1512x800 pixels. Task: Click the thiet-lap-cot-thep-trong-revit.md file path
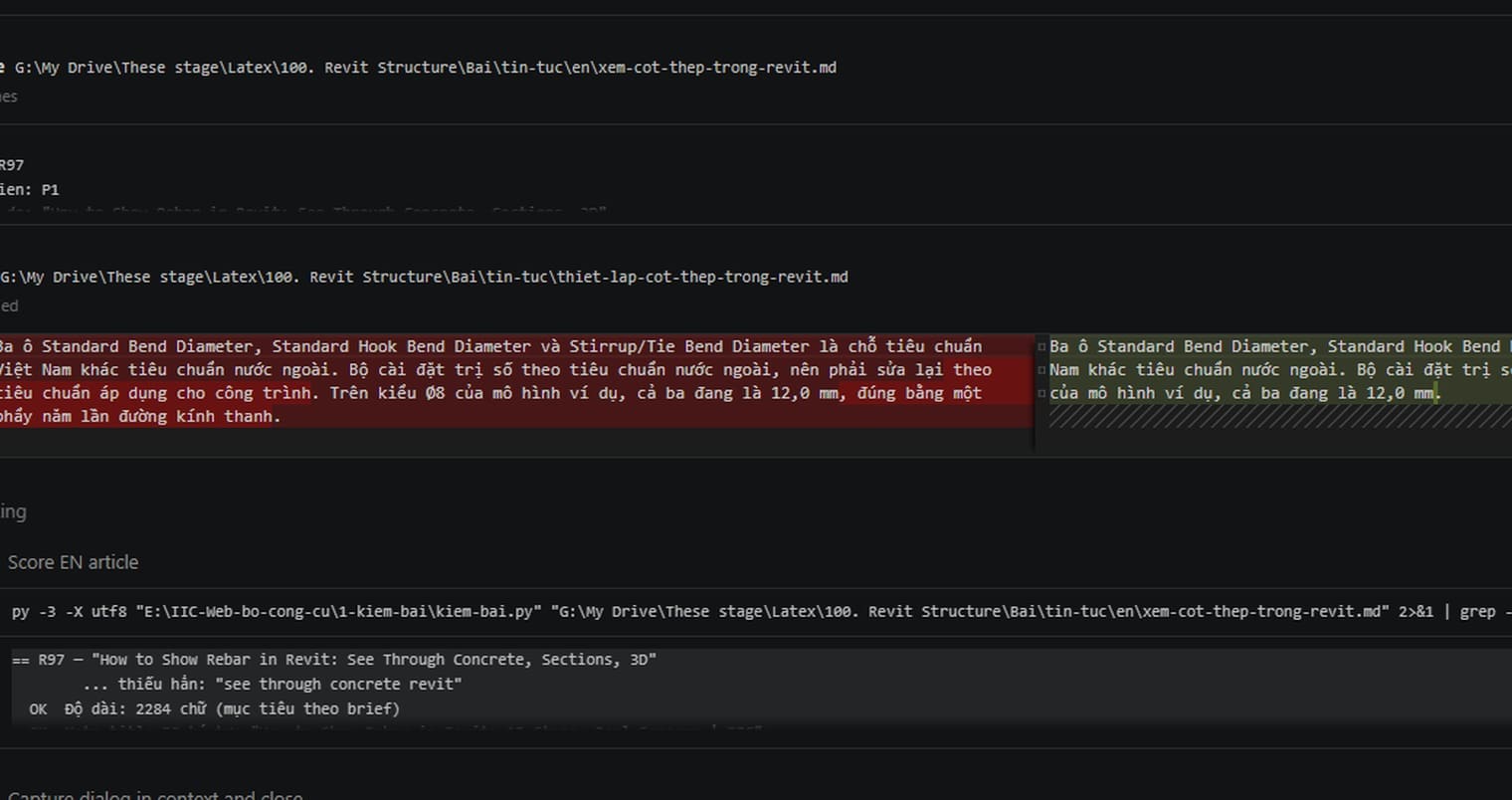pyautogui.click(x=424, y=277)
